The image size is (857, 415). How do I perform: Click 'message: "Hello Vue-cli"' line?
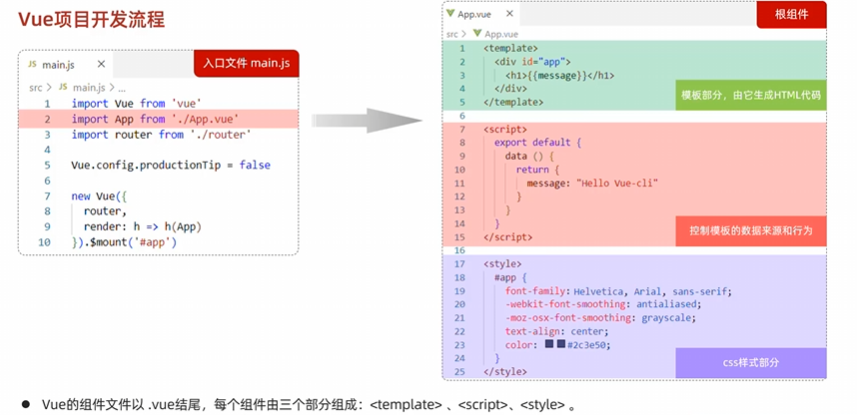point(592,183)
